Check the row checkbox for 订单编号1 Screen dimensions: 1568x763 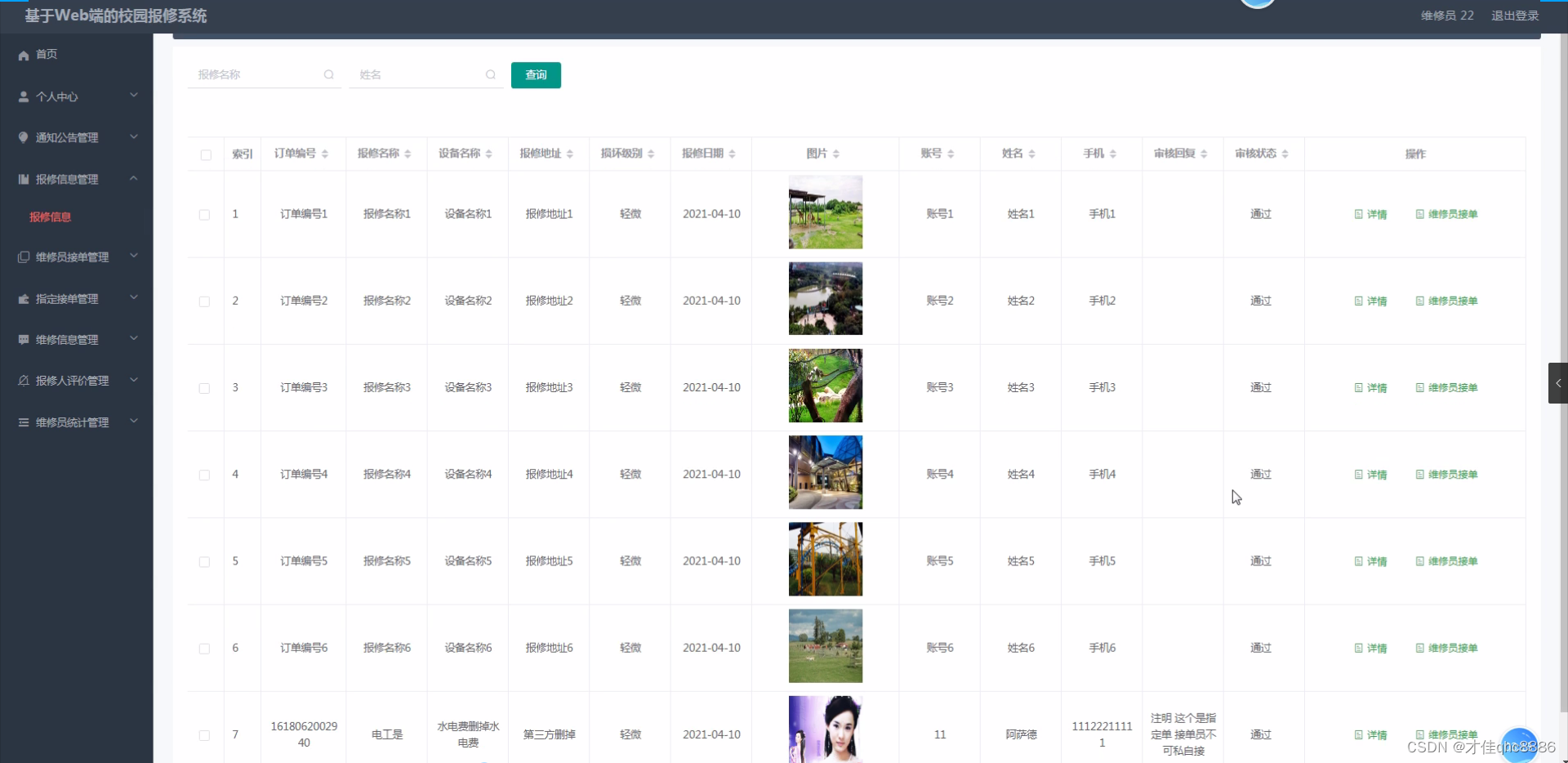204,215
